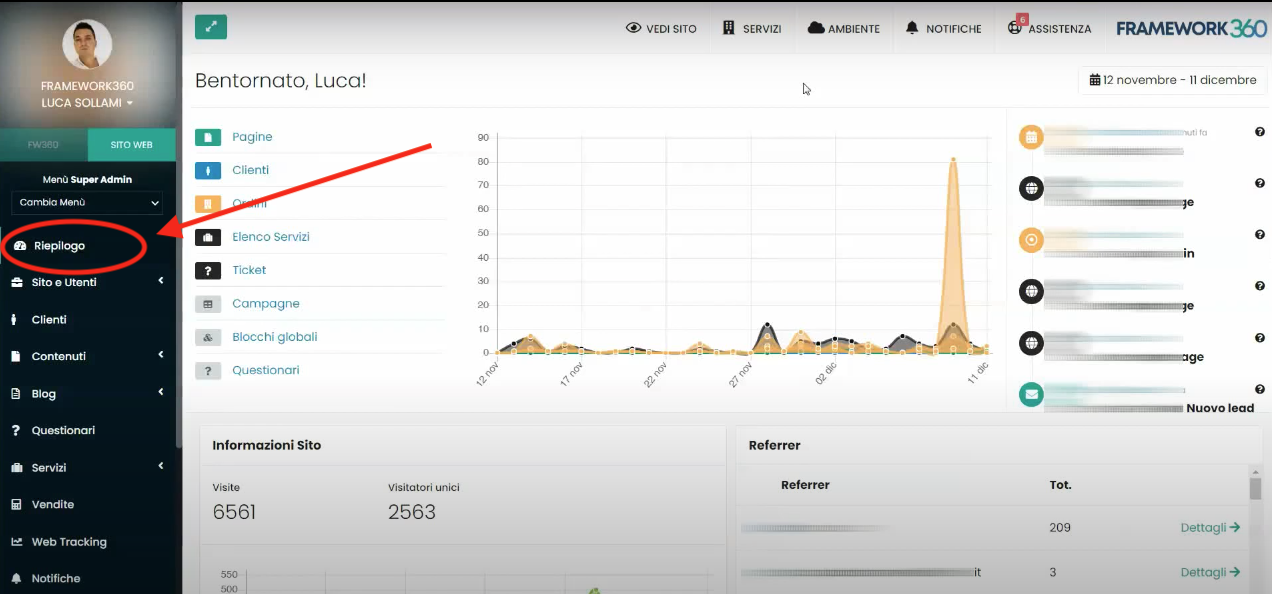Open the Cambia Menù dropdown
1272x594 pixels.
(87, 203)
